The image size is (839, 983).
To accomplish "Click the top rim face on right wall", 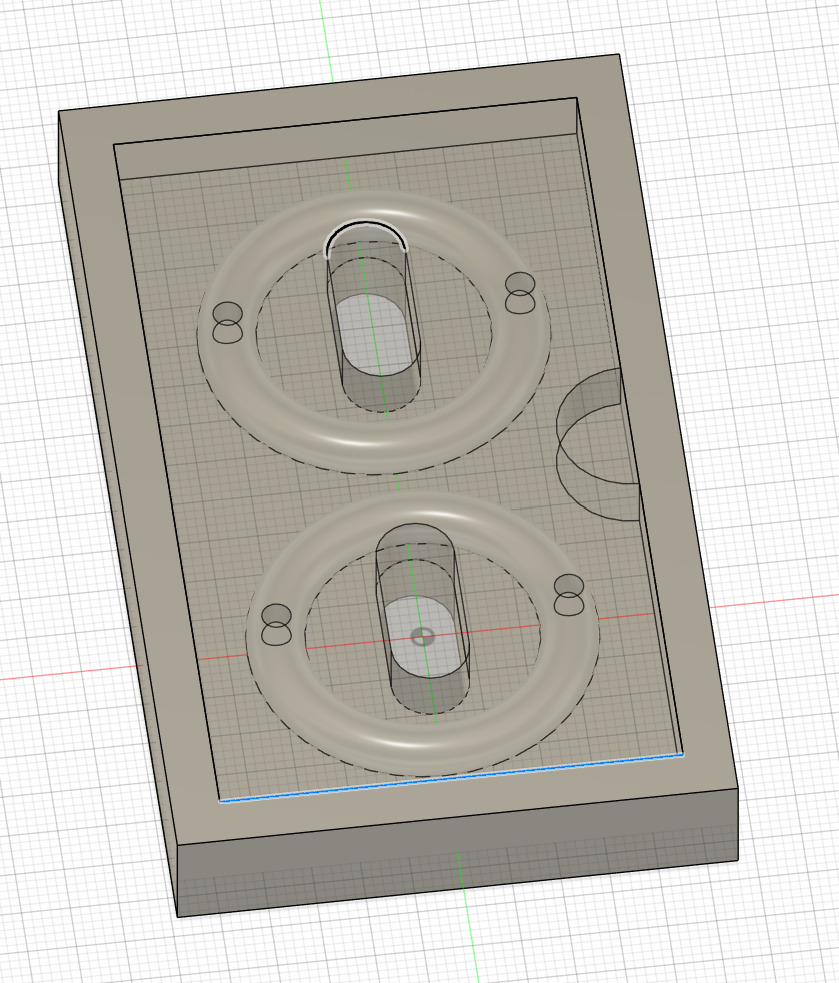I will [x=660, y=400].
